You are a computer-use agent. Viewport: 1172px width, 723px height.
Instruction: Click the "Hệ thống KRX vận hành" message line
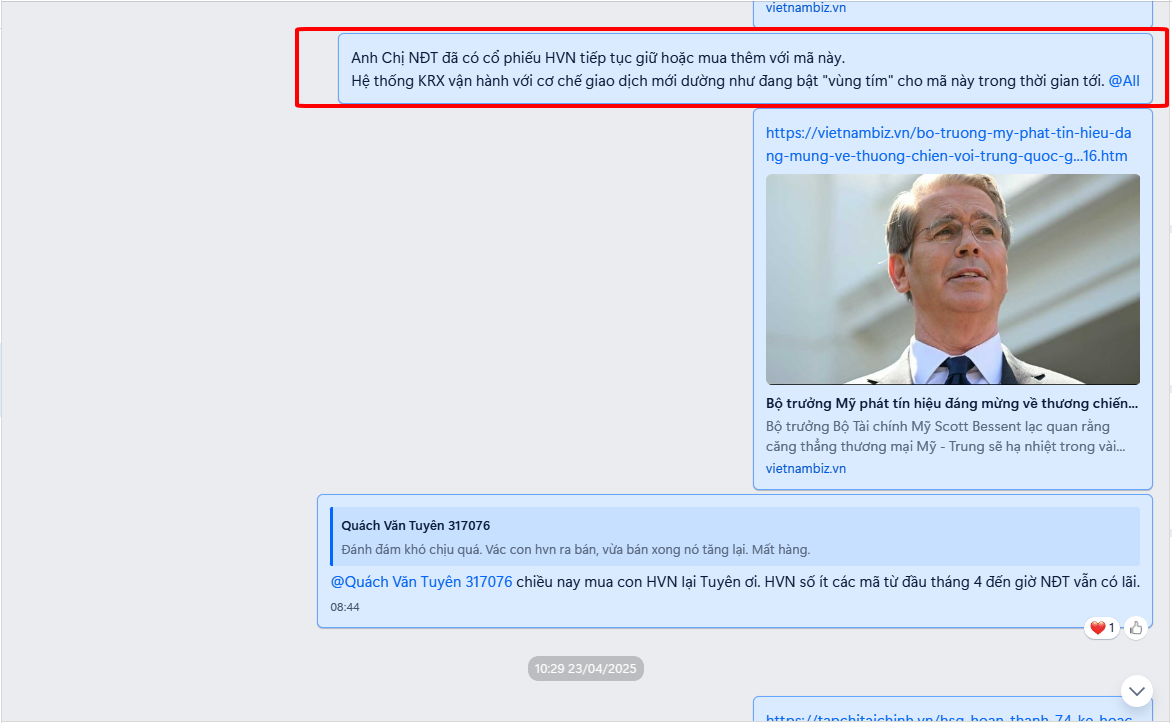[728, 81]
